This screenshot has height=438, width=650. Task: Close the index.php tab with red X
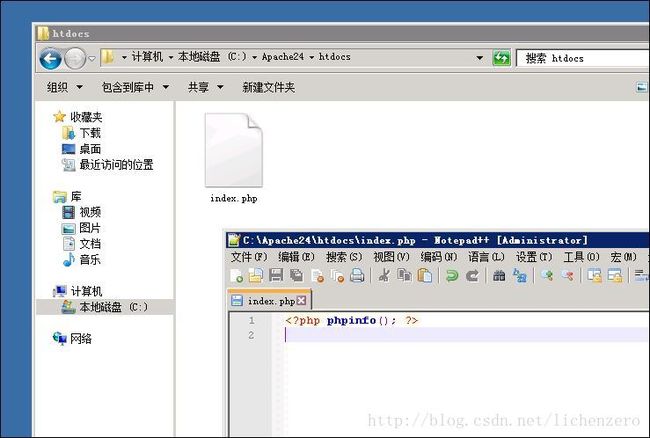coord(301,301)
